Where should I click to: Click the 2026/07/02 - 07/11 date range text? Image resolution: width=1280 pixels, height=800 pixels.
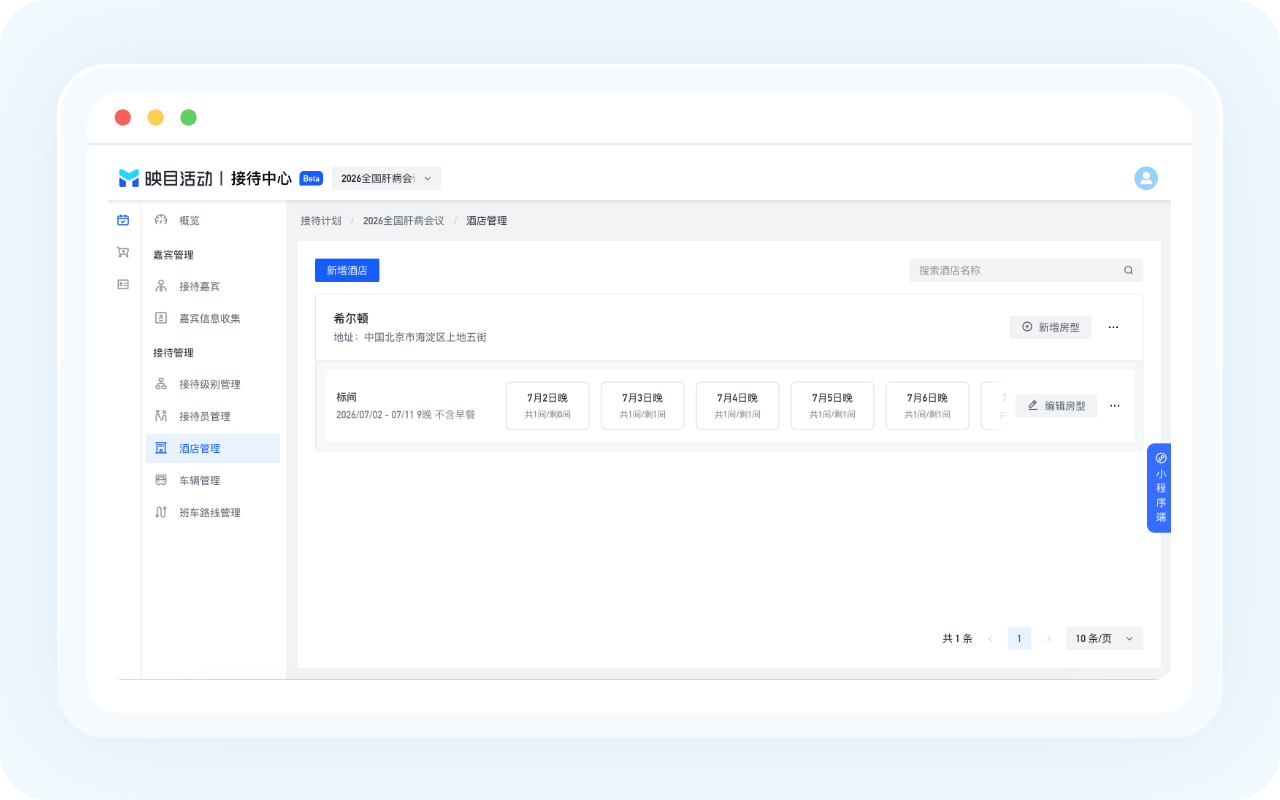(x=375, y=414)
